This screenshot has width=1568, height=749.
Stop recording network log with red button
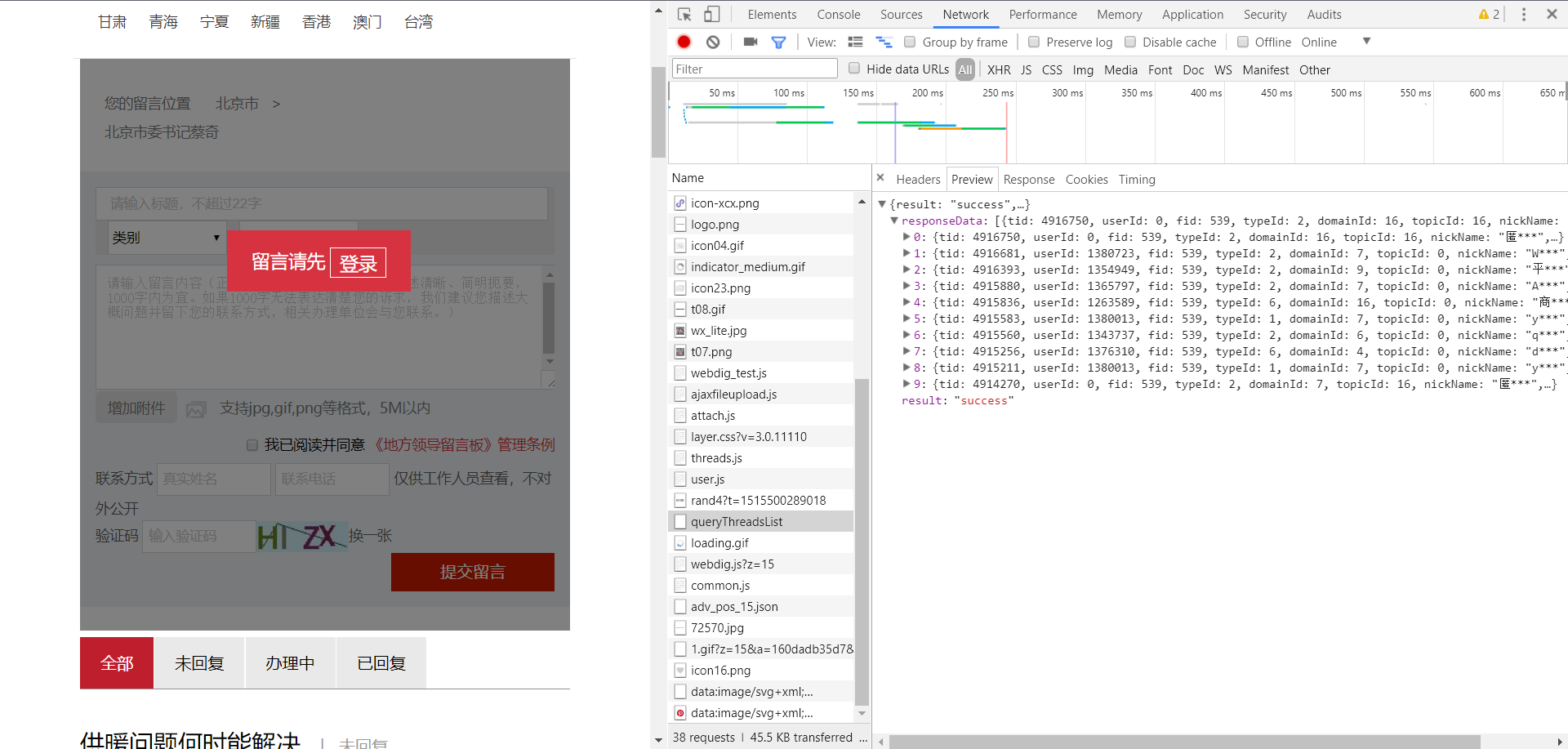[x=684, y=42]
